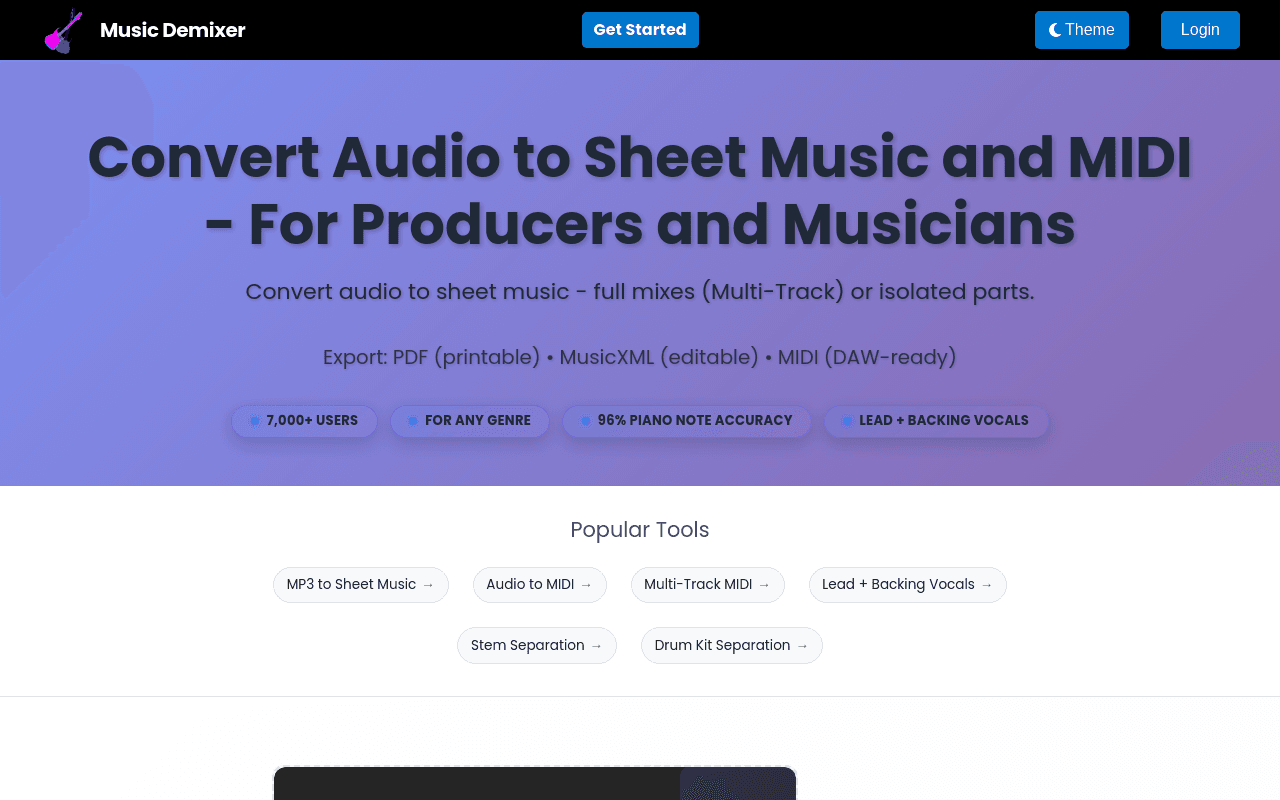The image size is (1280, 800).
Task: Toggle the dark mode Theme button
Action: [1082, 30]
